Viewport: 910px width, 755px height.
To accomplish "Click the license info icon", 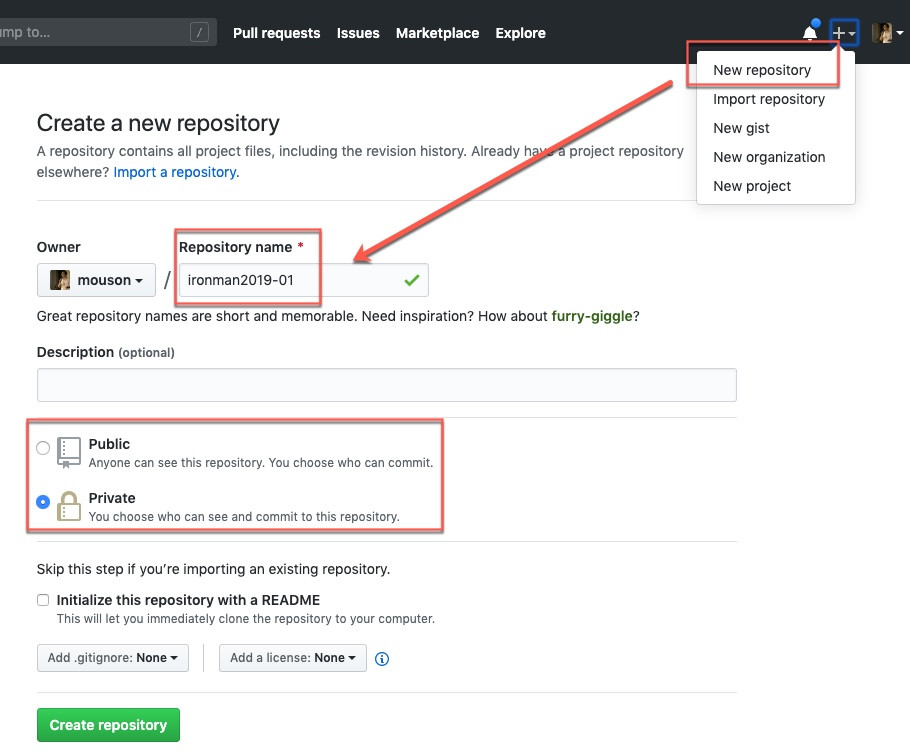I will [x=382, y=659].
